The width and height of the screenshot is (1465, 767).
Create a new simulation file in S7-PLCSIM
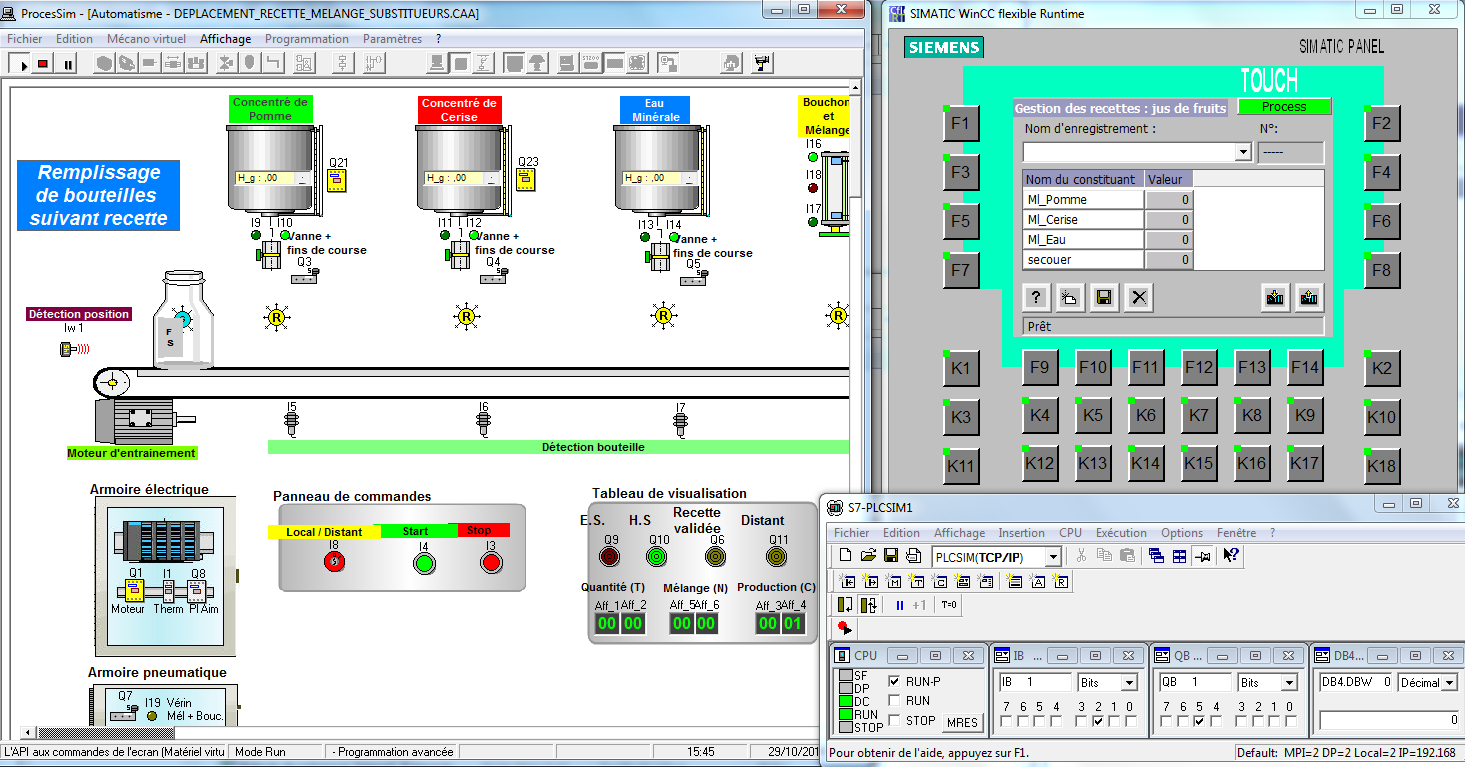[846, 556]
